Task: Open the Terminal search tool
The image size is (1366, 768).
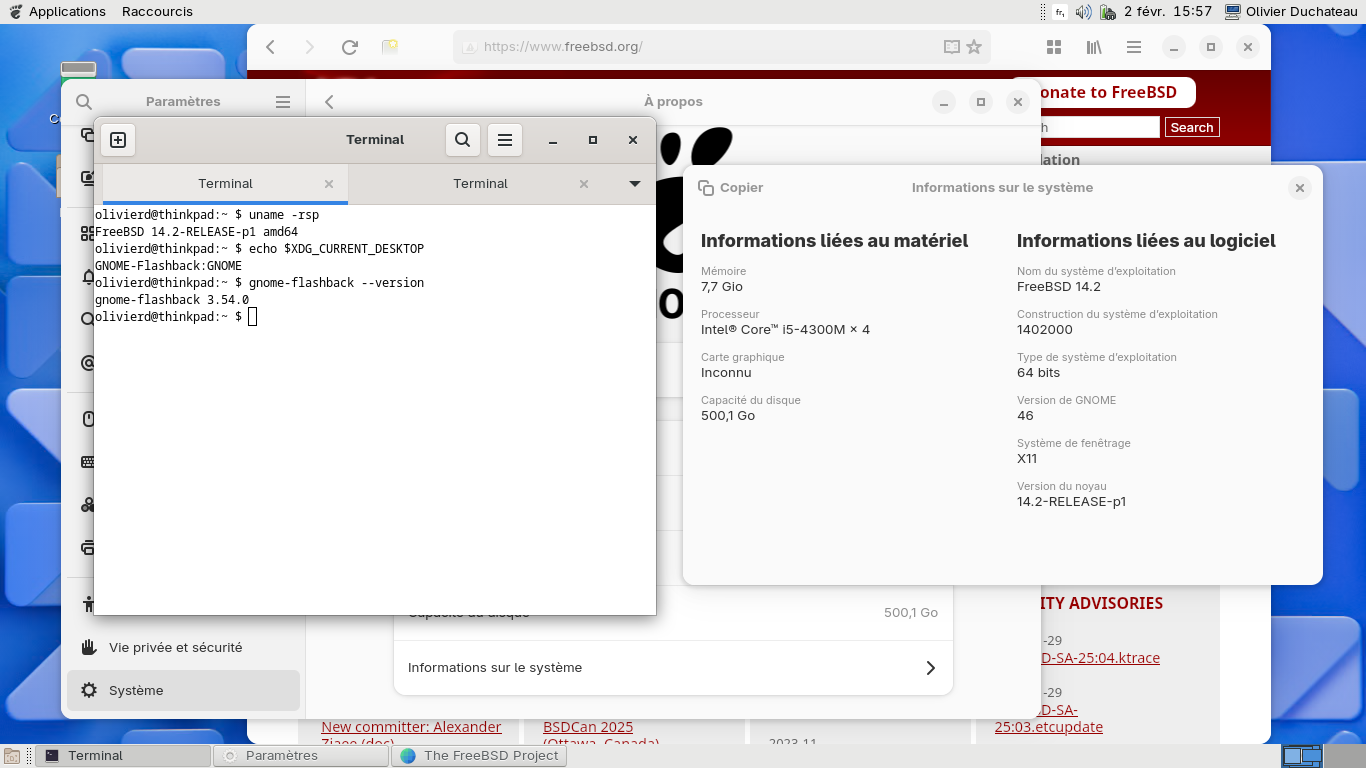Action: 462,140
